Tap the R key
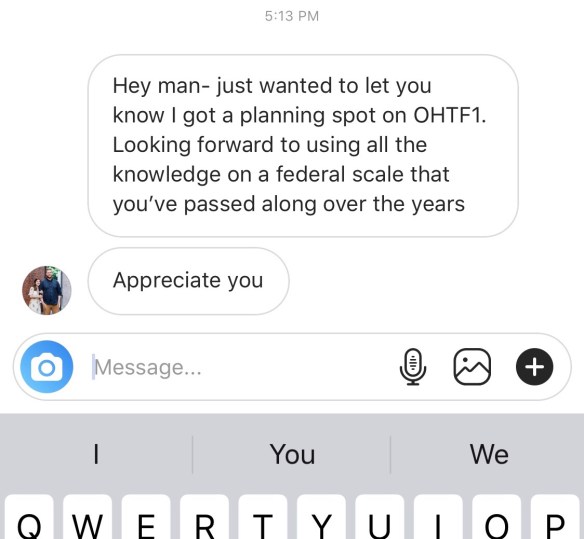 click(204, 517)
